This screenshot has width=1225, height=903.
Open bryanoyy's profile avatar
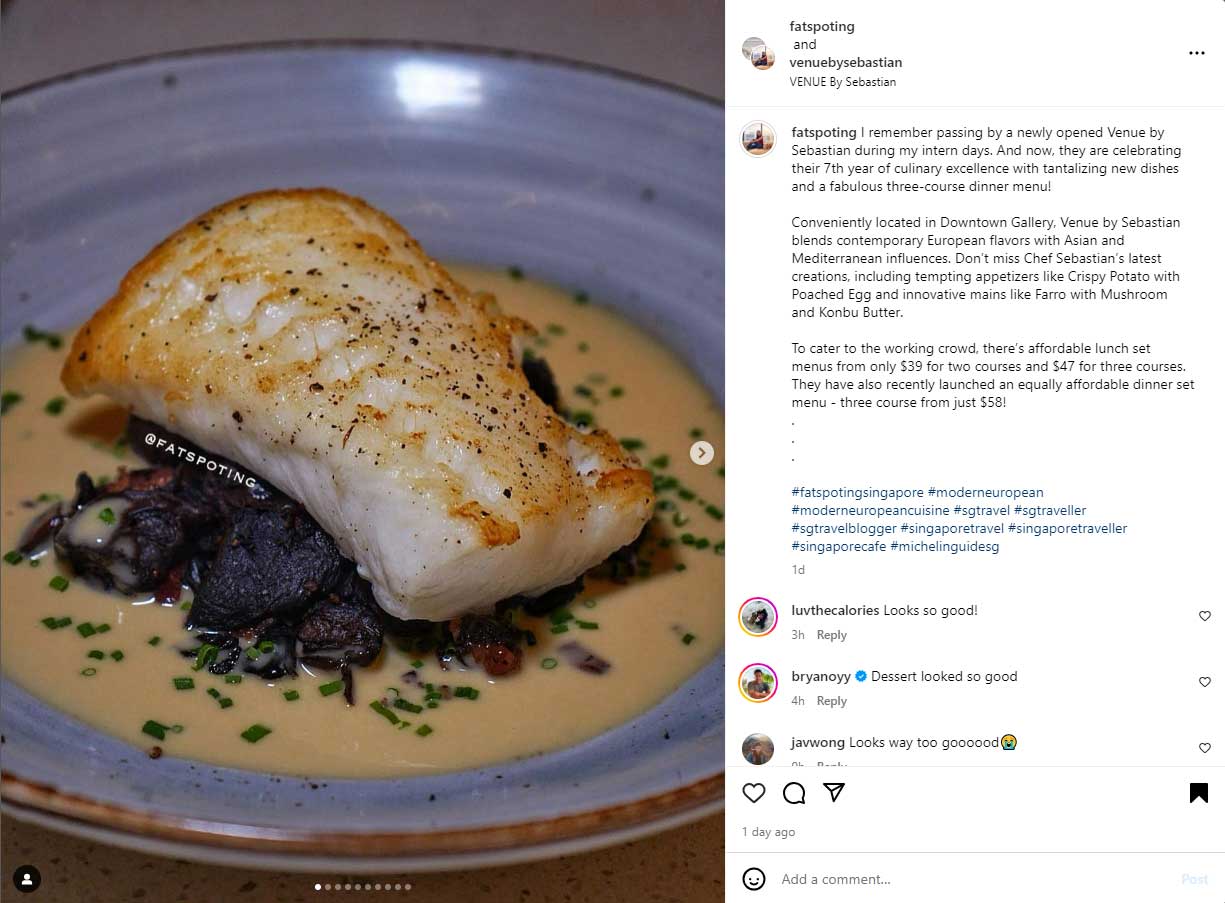pos(758,683)
